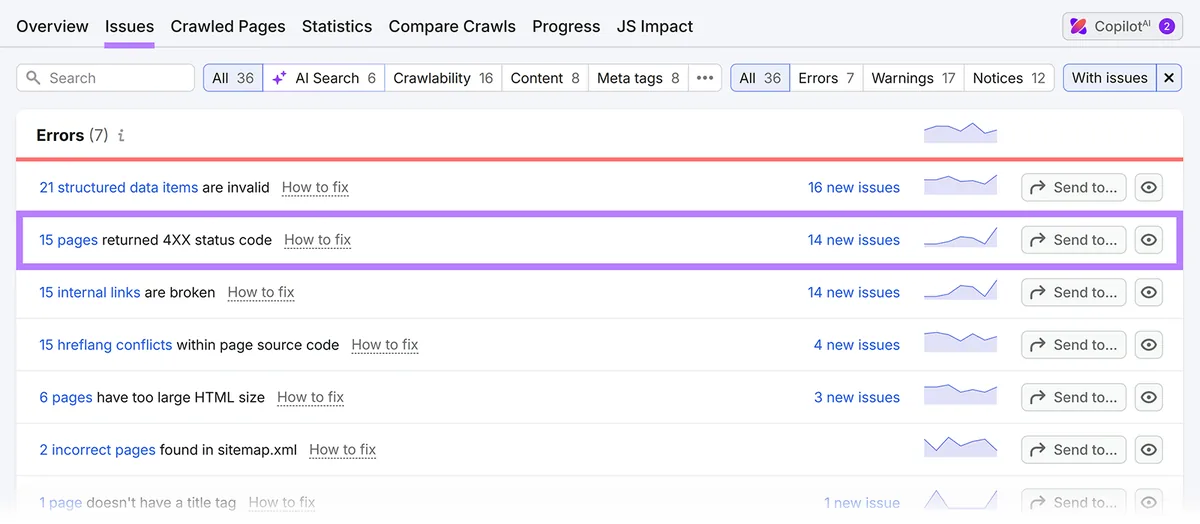Hide the hreflang conflicts issue
Viewport: 1200px width, 524px height.
click(1149, 345)
